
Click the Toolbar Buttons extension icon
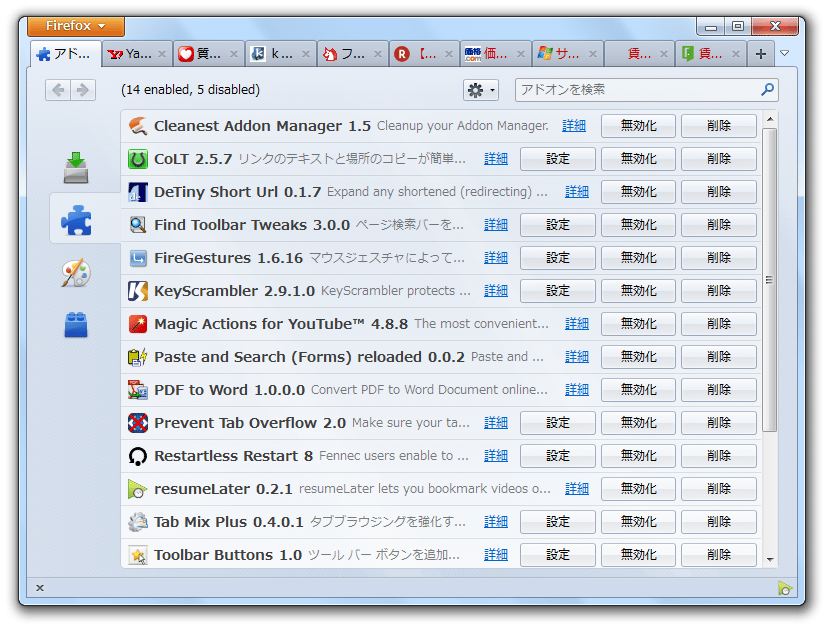pos(138,555)
